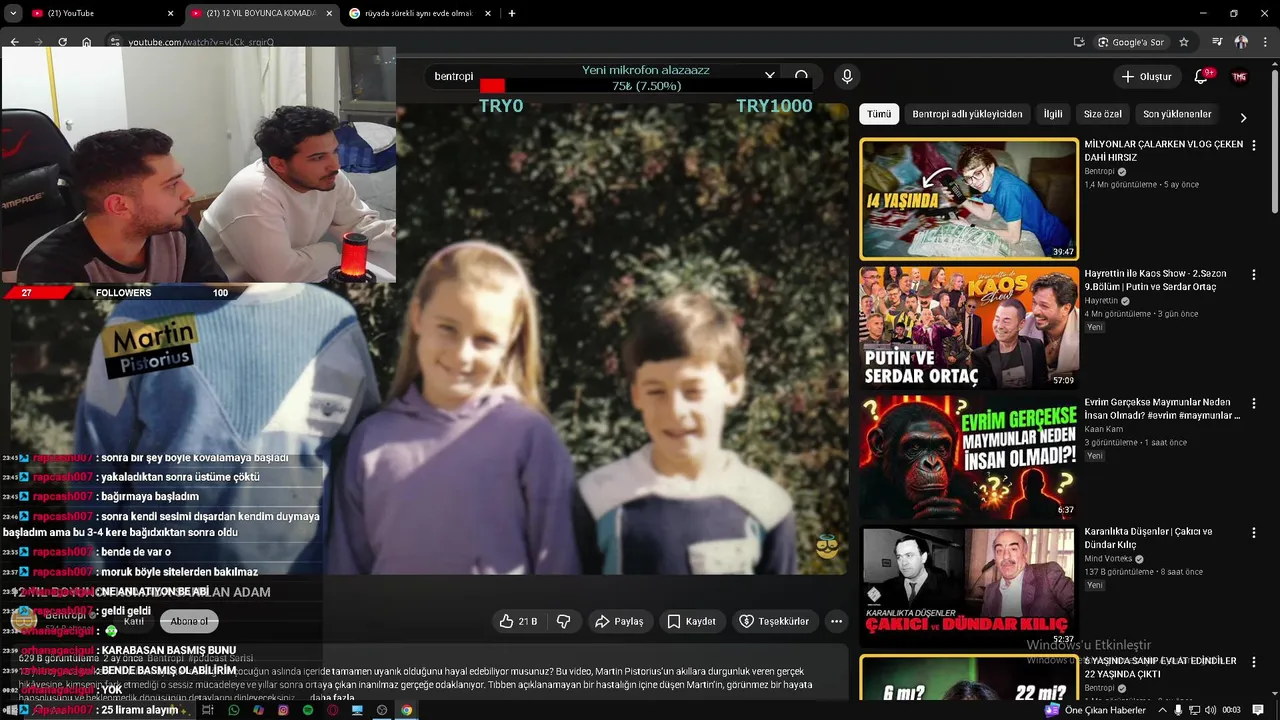Open the 'Putin ve Serdar Ortaç' thumbnail
This screenshot has width=1280, height=720.
tap(969, 328)
